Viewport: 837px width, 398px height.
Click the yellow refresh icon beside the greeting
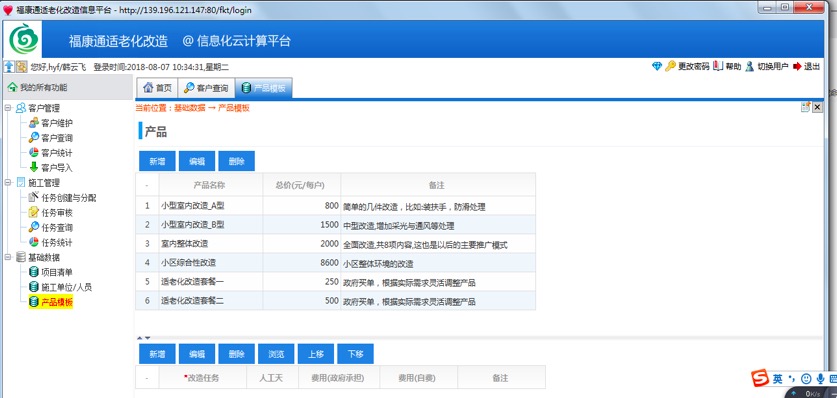(x=21, y=67)
